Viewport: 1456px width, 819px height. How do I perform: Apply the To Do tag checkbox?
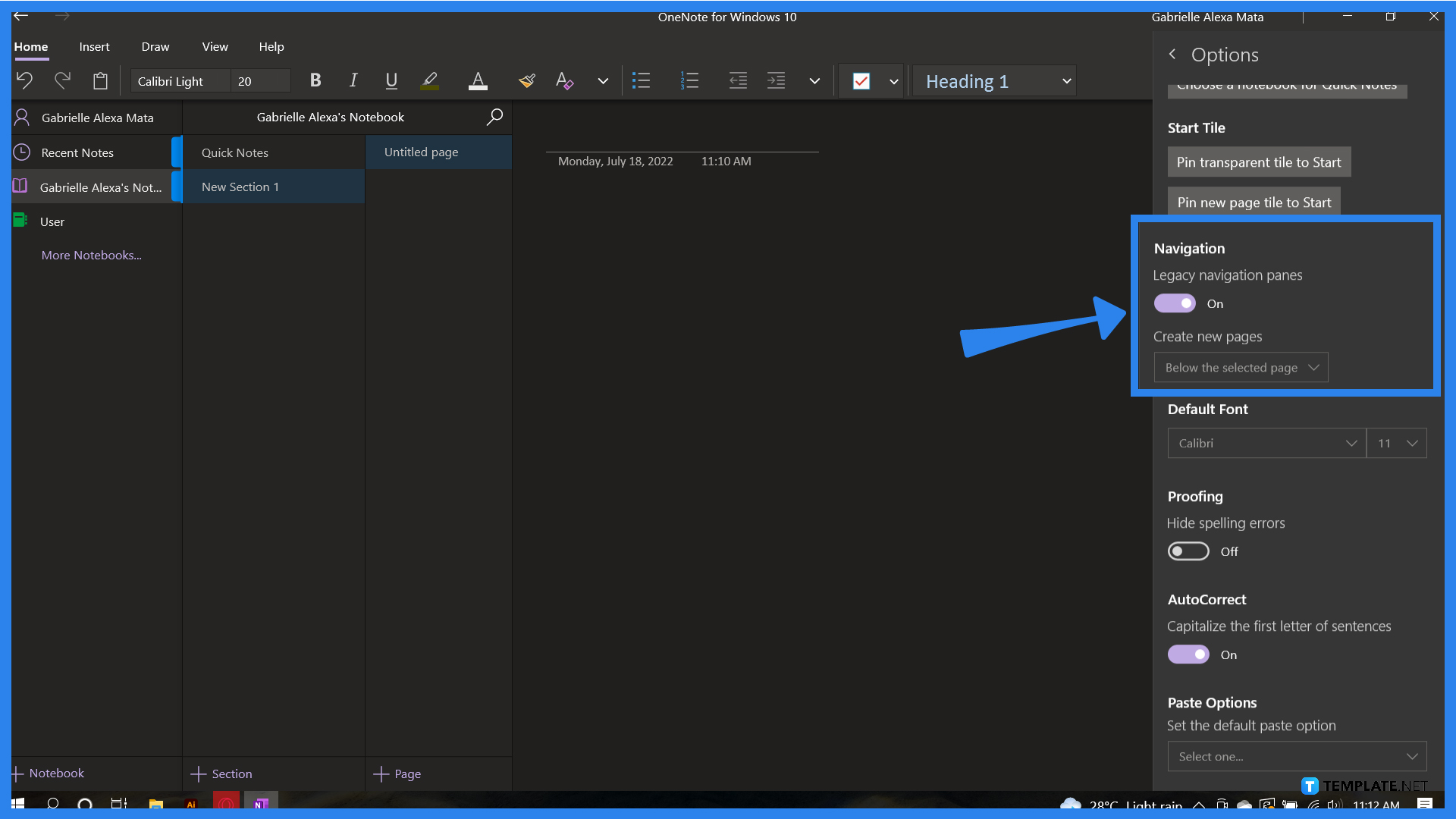pyautogui.click(x=861, y=80)
